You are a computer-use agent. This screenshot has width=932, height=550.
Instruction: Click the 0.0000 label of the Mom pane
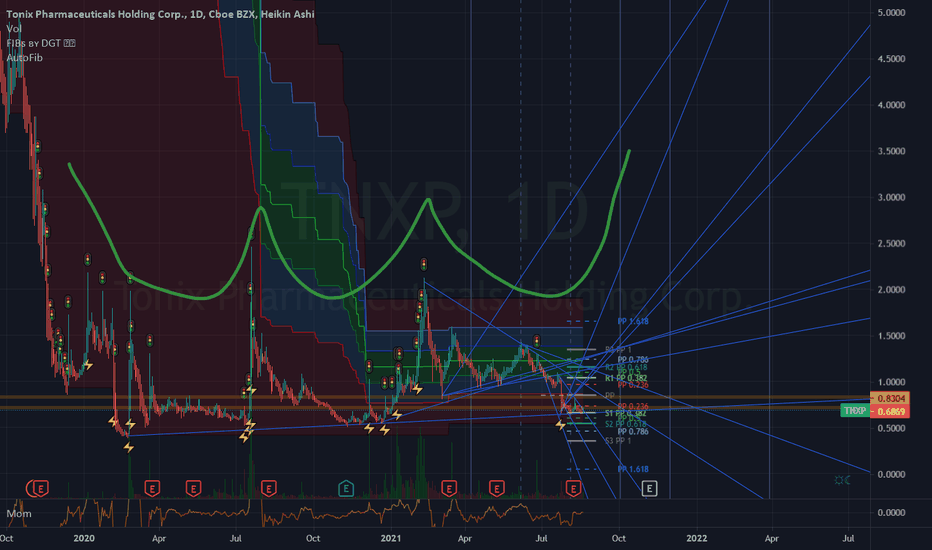(891, 513)
